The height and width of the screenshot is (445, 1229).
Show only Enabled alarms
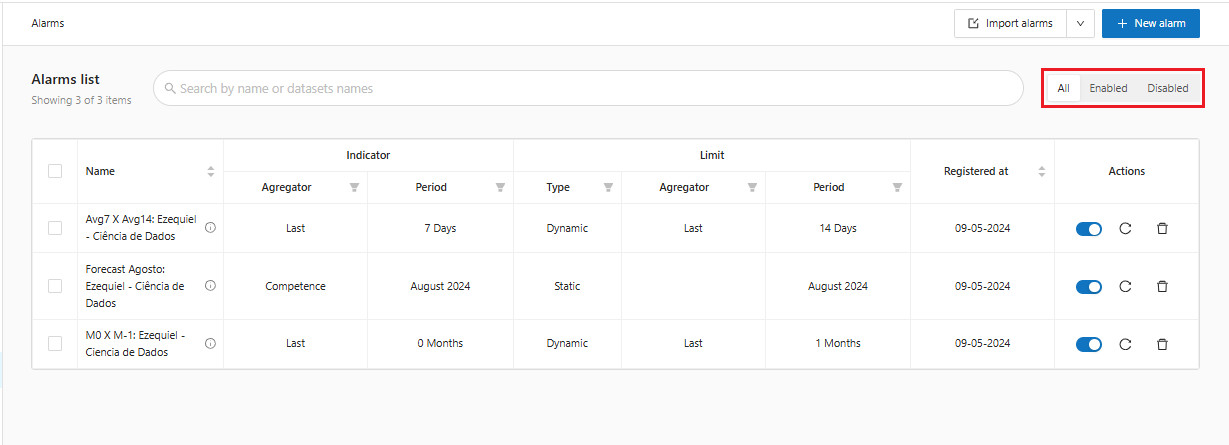coord(1108,88)
